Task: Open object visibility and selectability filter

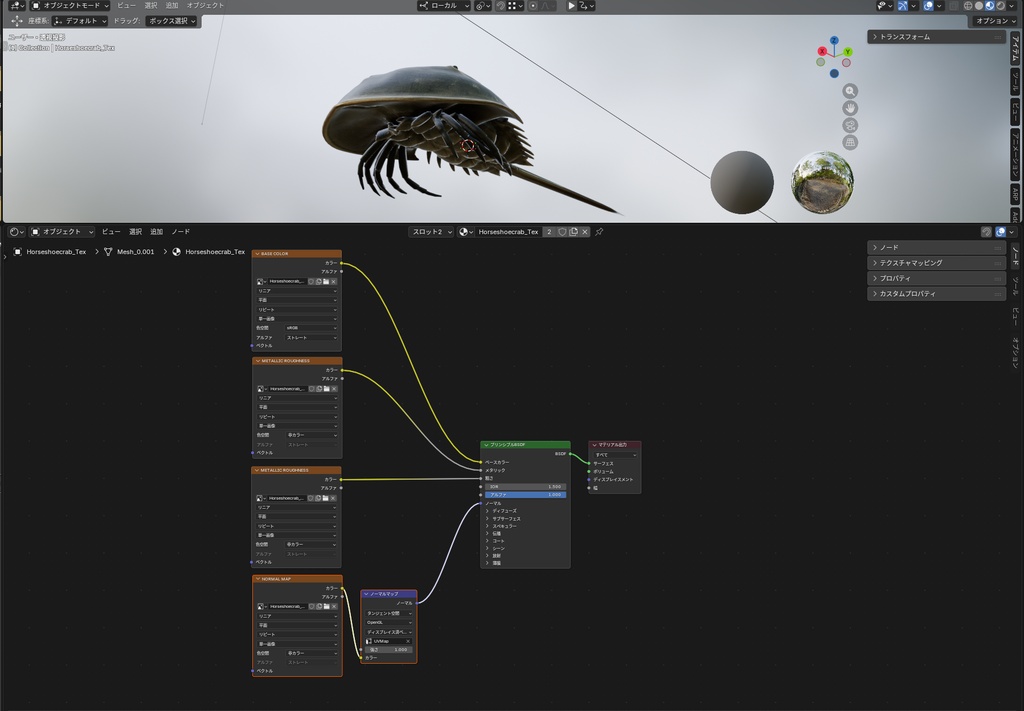Action: (884, 5)
